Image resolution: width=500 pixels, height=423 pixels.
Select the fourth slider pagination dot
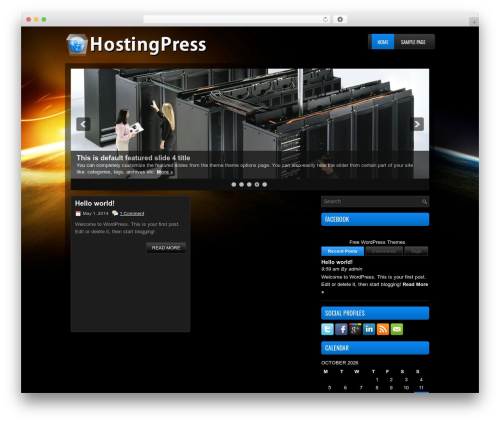click(x=257, y=184)
